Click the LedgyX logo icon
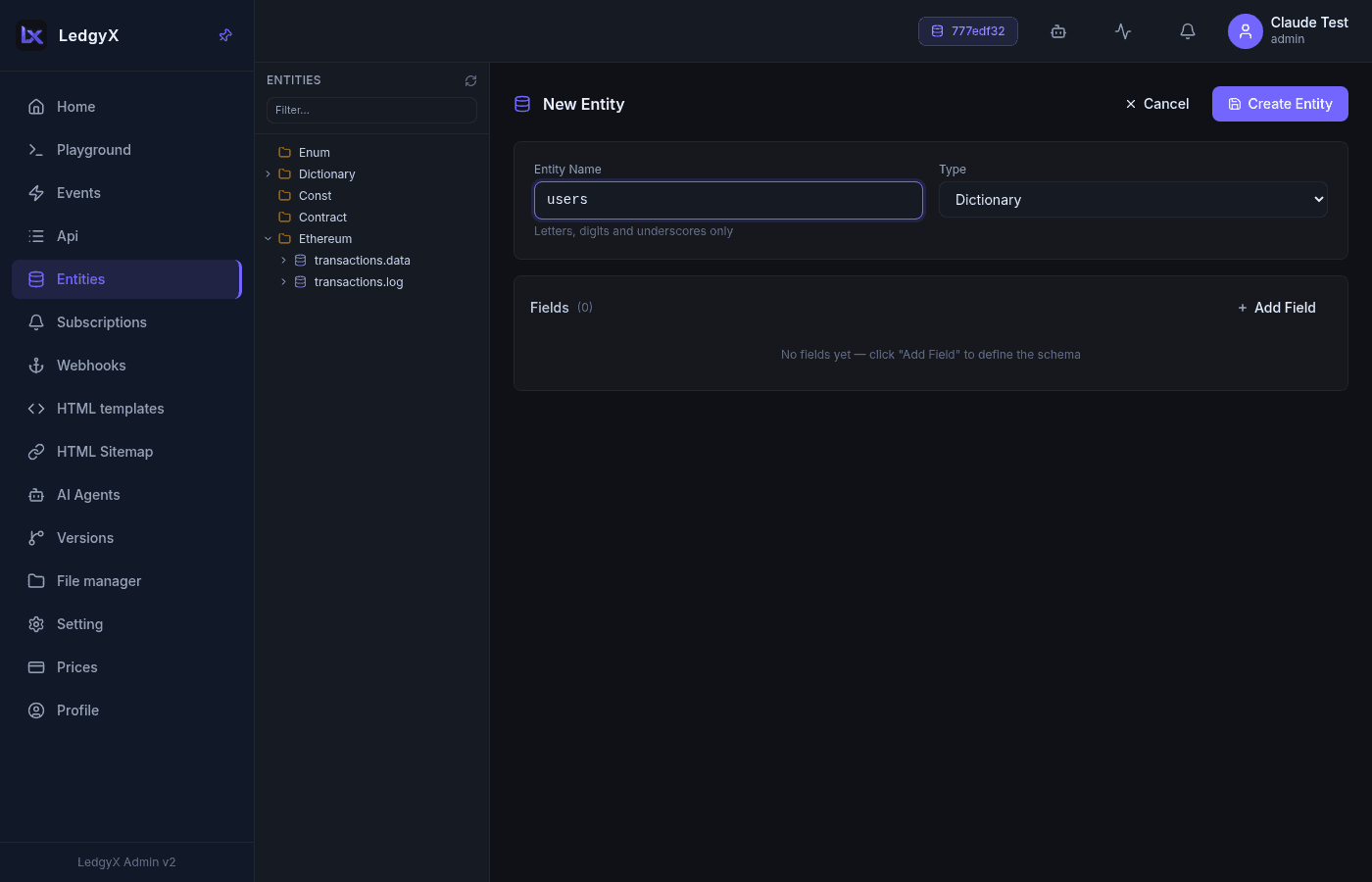Viewport: 1372px width, 882px height. click(32, 35)
